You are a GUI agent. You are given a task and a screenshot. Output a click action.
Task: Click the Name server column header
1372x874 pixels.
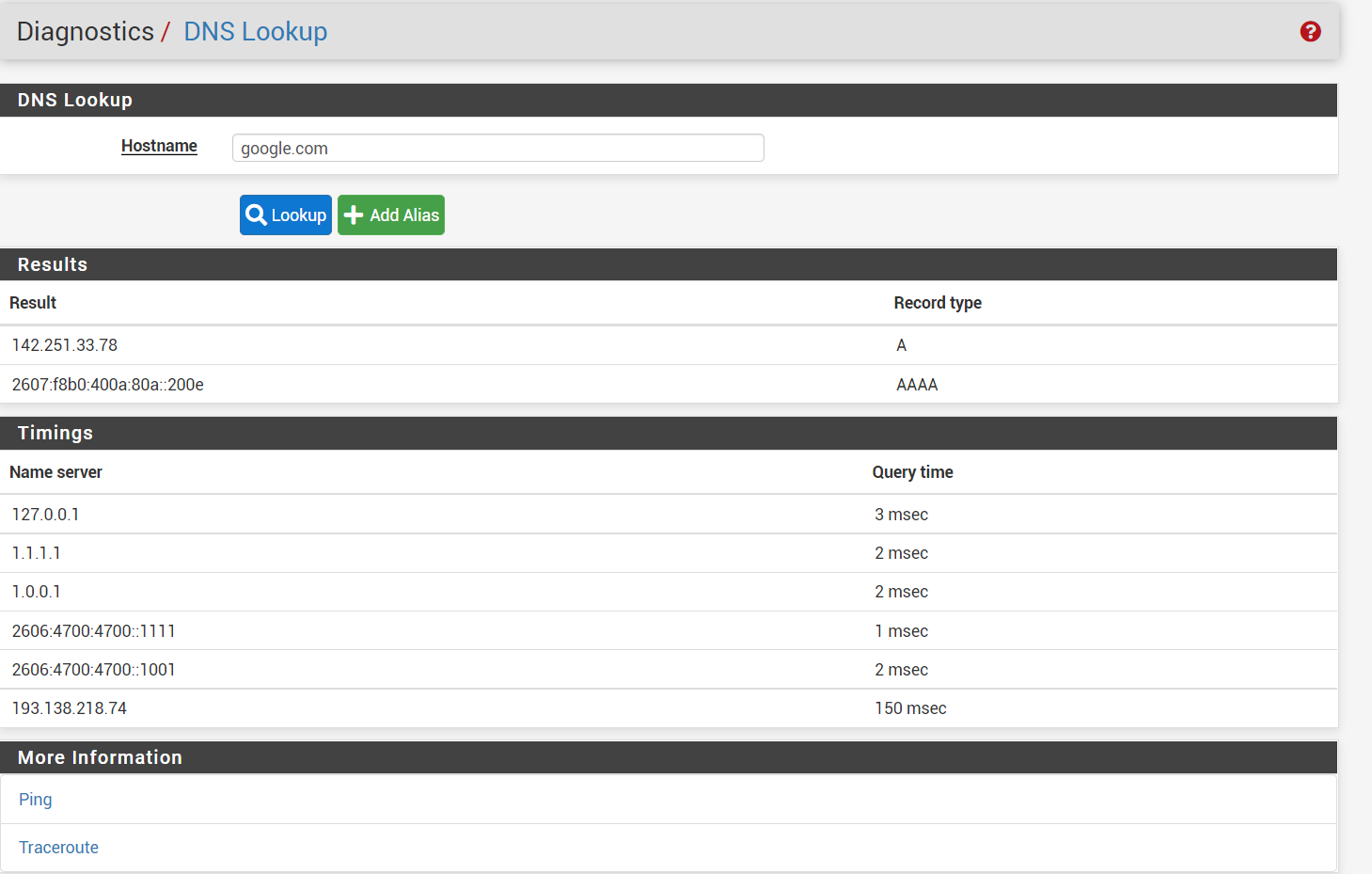(55, 472)
